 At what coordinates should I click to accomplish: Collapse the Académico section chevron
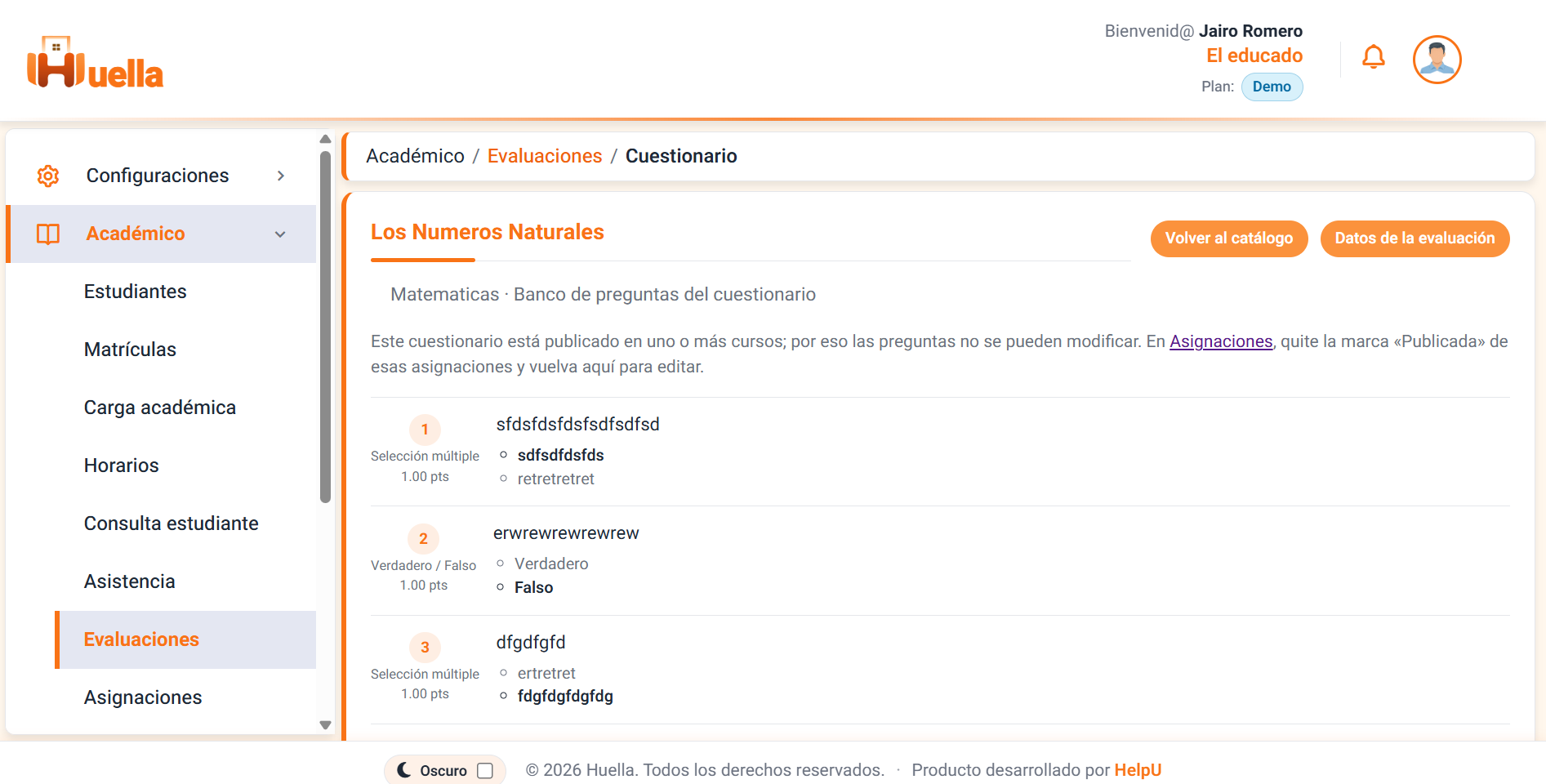coord(281,234)
